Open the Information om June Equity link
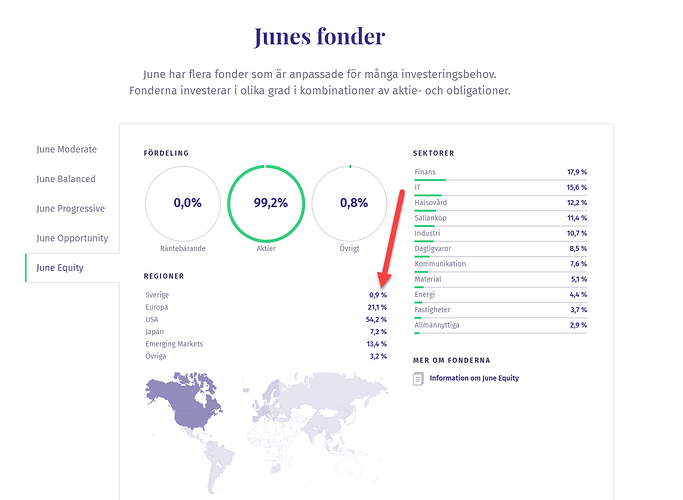 [474, 378]
